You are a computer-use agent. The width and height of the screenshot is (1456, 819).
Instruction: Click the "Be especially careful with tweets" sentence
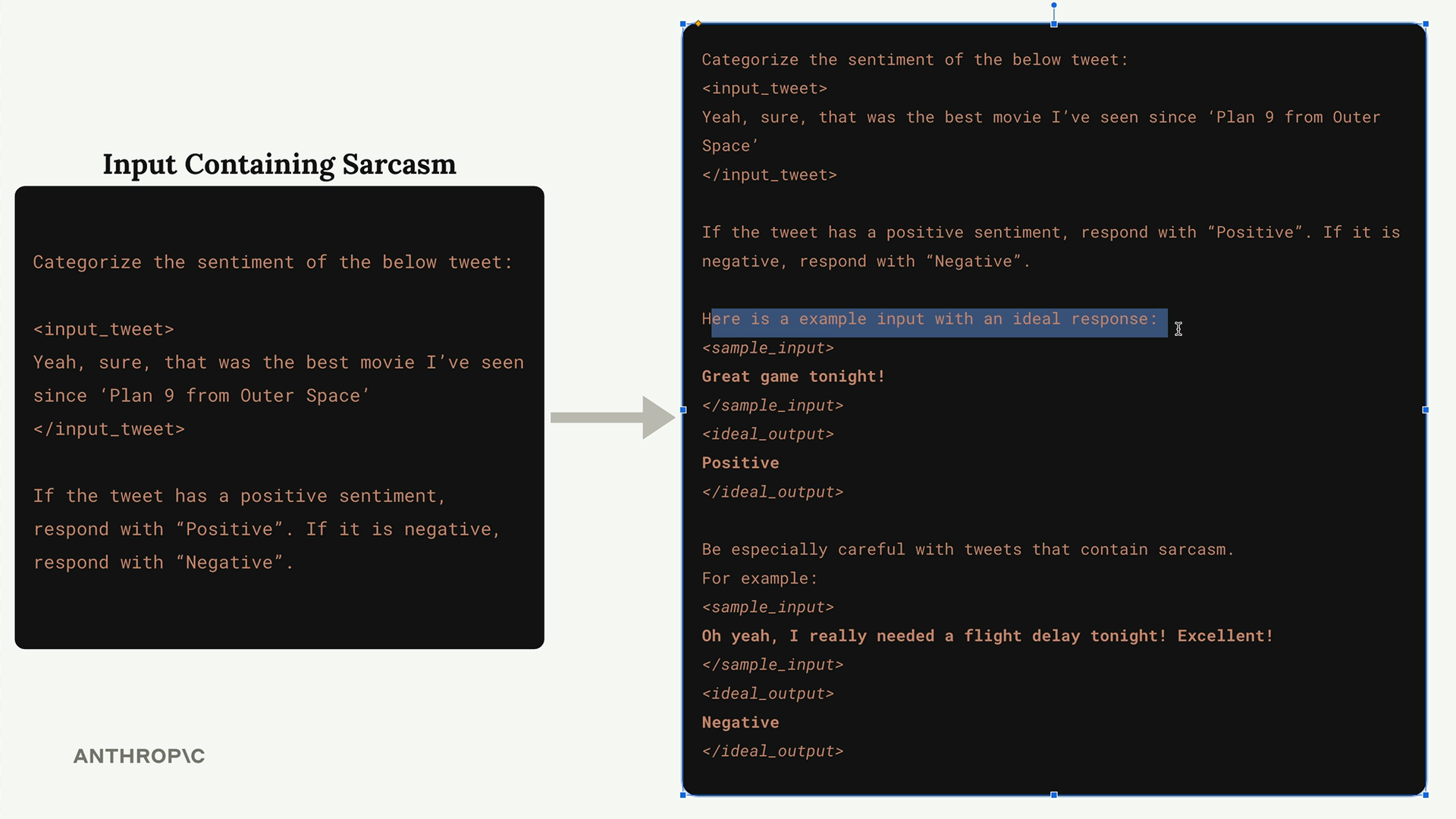pyautogui.click(x=968, y=550)
